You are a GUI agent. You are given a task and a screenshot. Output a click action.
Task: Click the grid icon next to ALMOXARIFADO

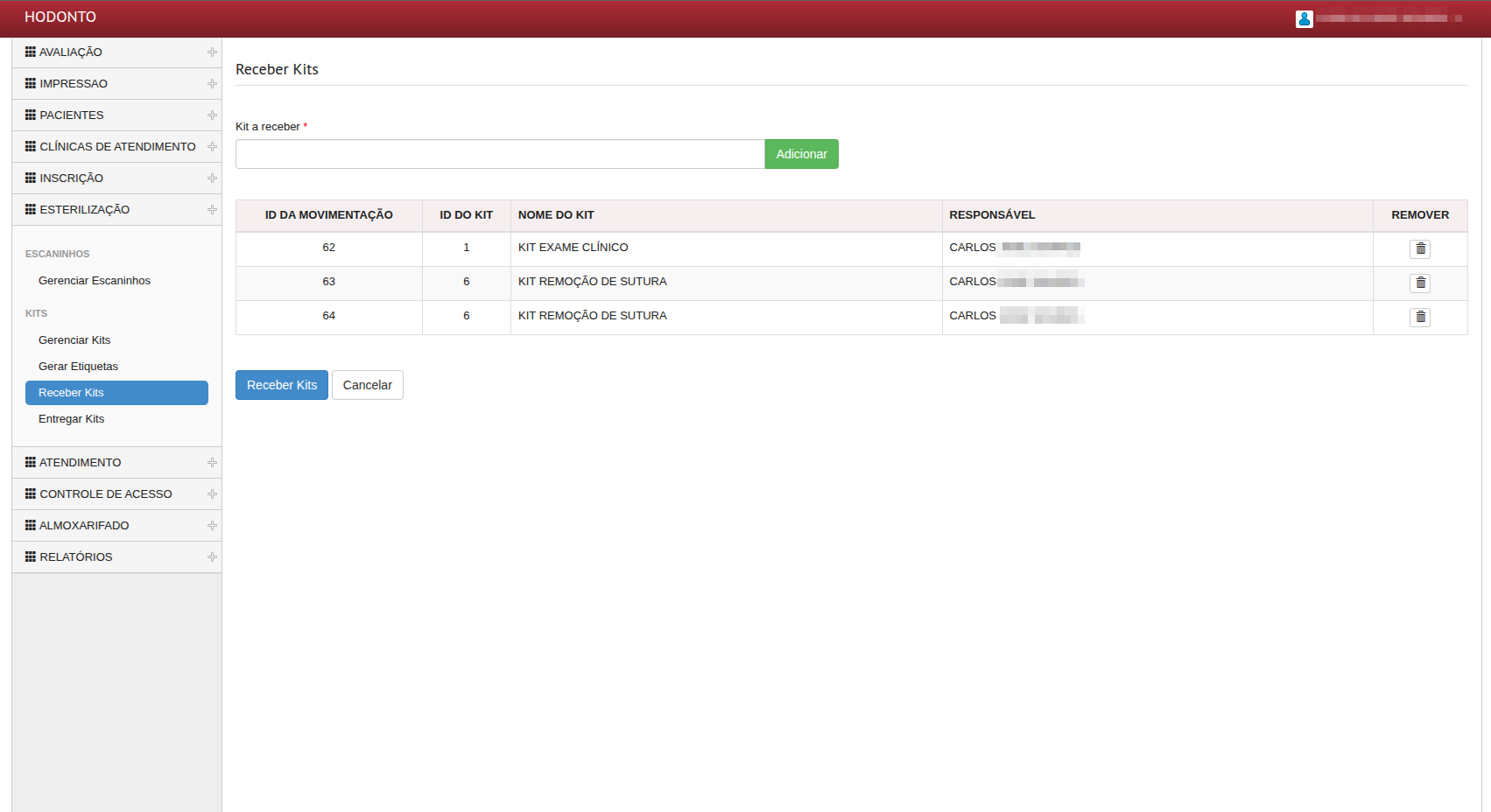pyautogui.click(x=31, y=526)
